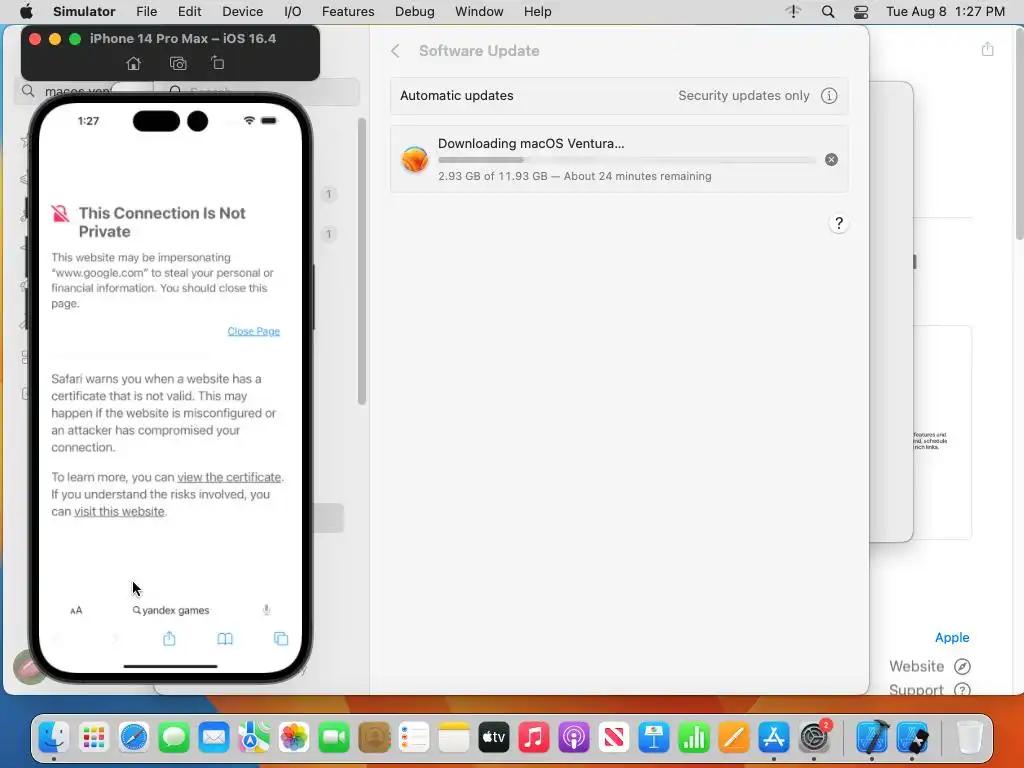Click the Simulator Home button icon

(133, 63)
